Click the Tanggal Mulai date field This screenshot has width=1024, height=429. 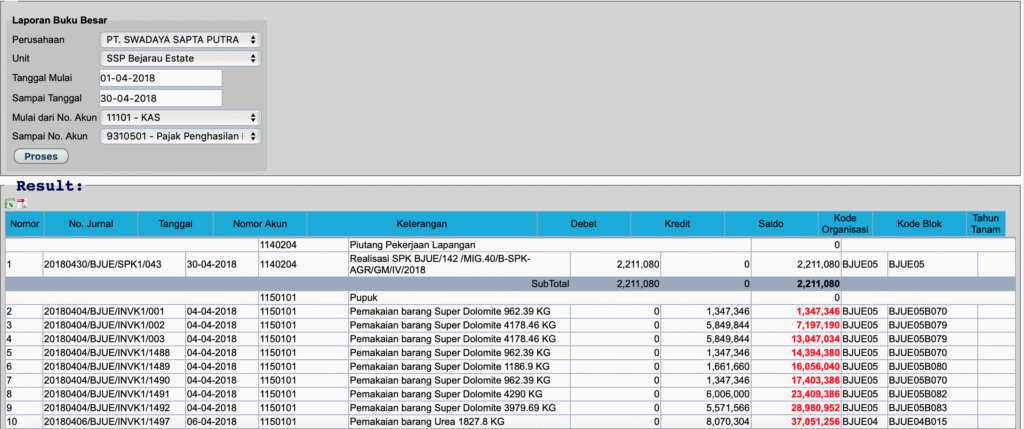coord(161,78)
